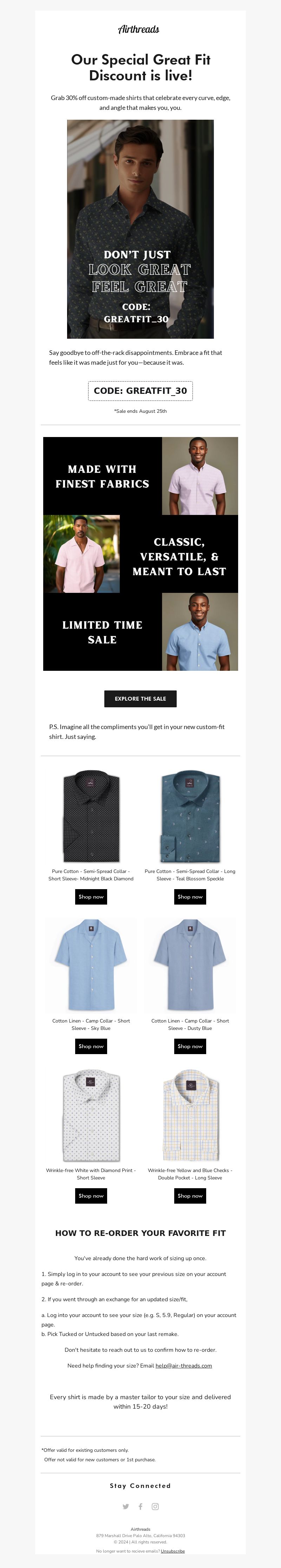Open the hero image of man in dark shirt
This screenshot has width=281, height=1568.
(140, 229)
